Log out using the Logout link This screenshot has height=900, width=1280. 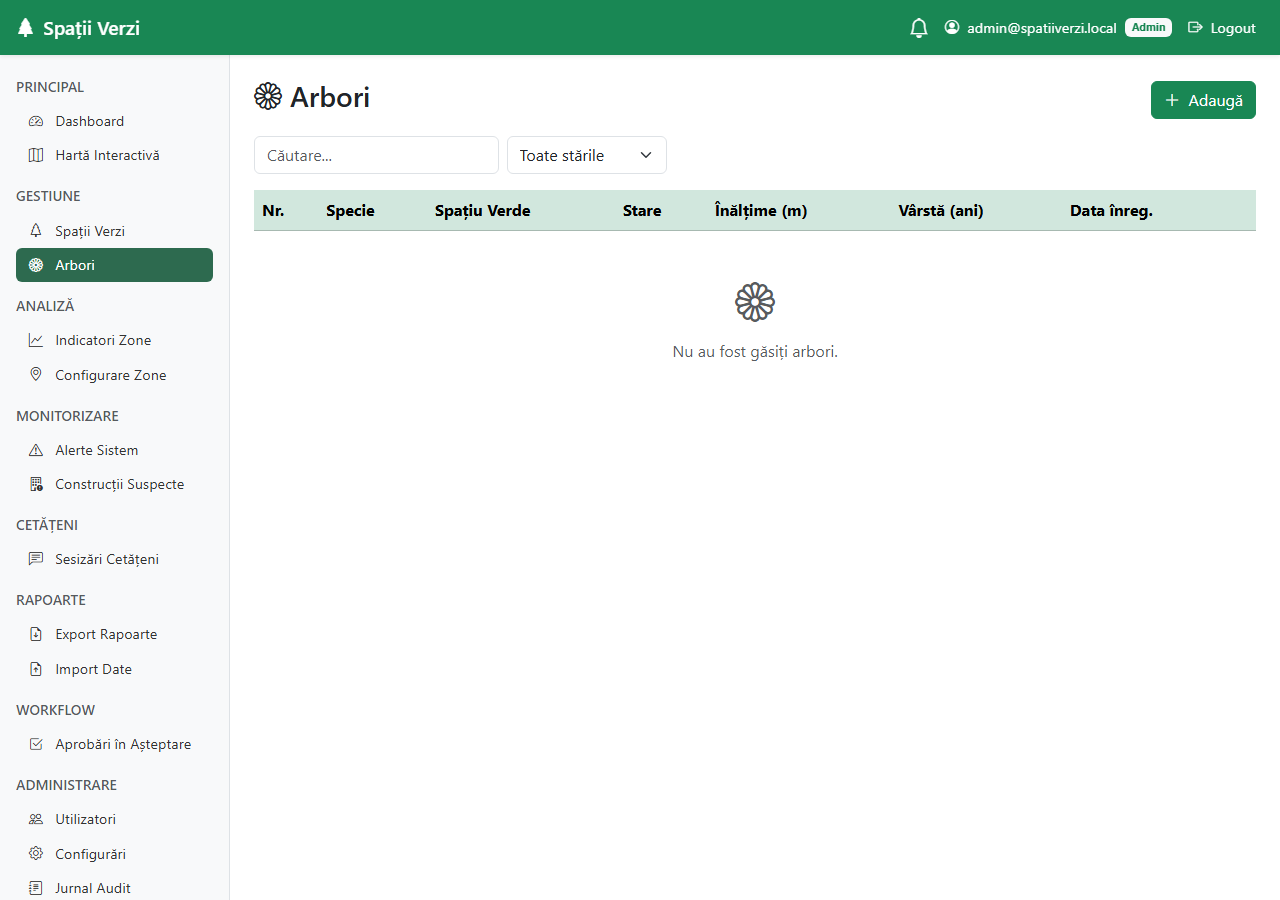[1221, 28]
